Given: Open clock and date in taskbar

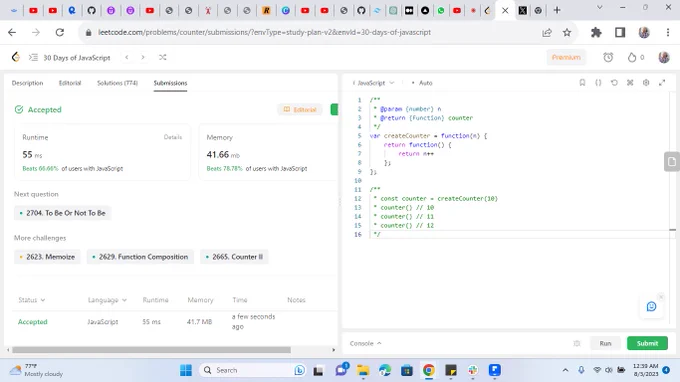Looking at the screenshot, I should pos(645,370).
